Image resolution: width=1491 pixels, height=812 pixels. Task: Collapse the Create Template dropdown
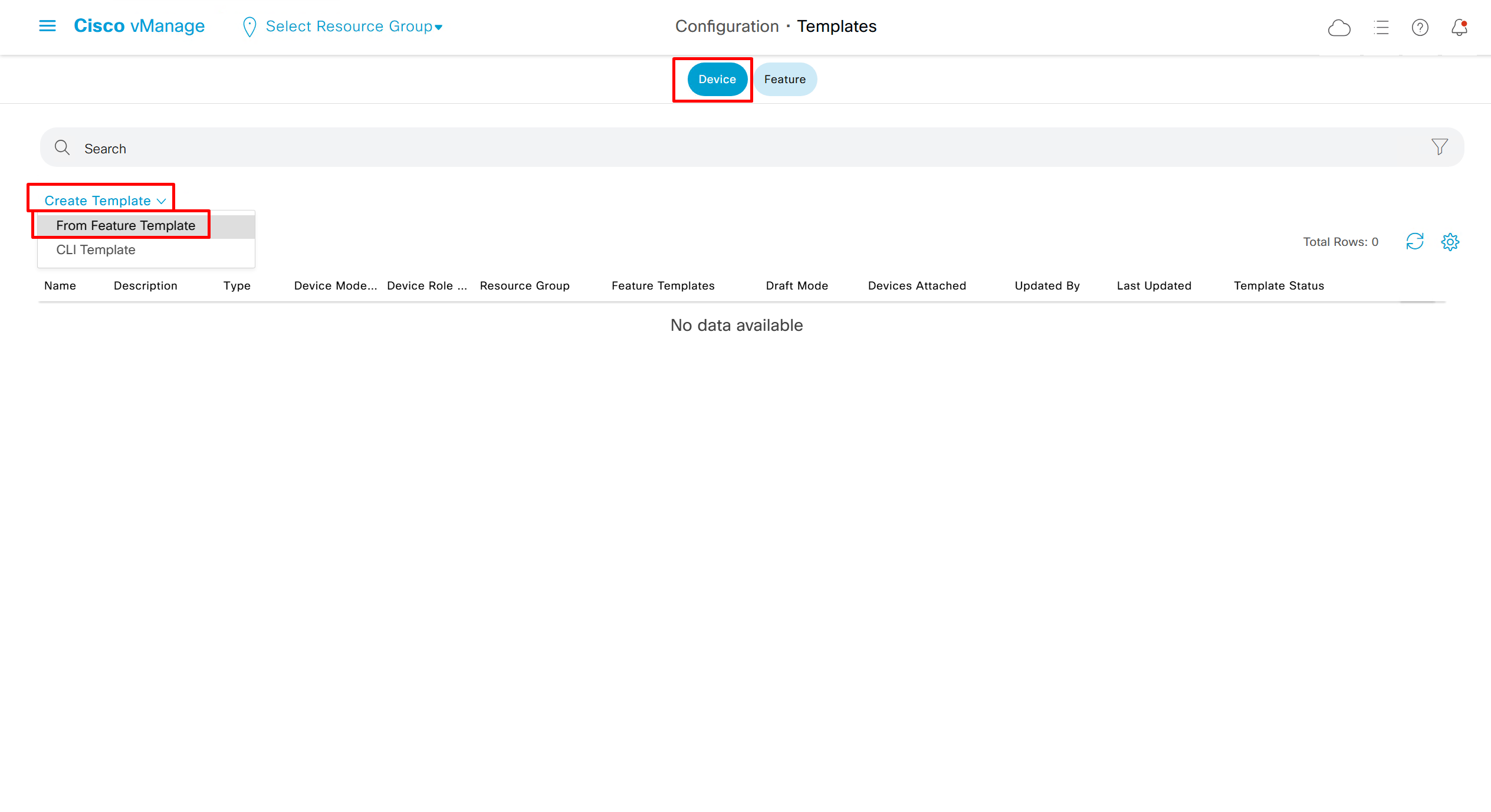tap(105, 200)
